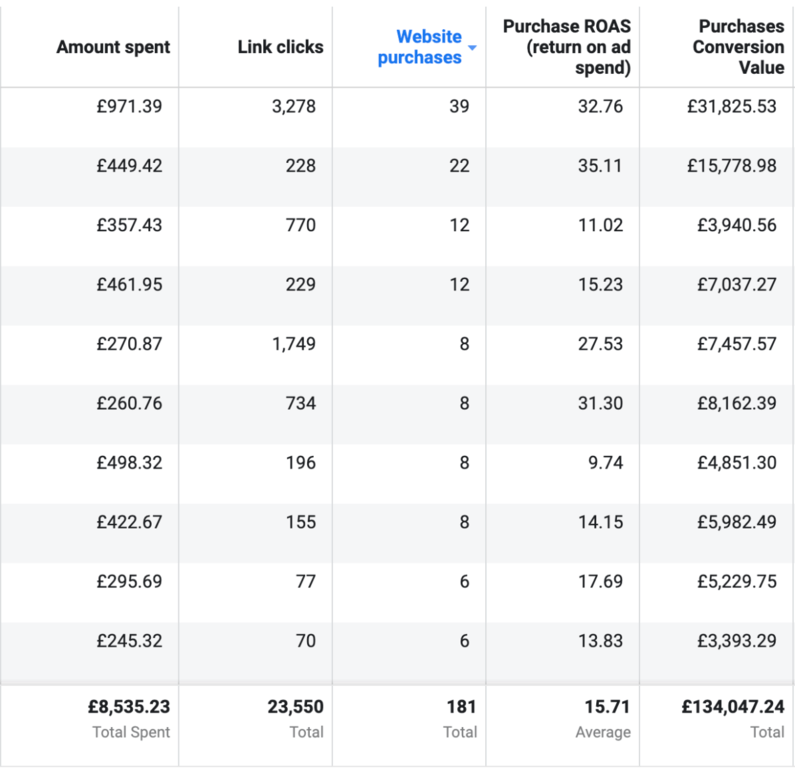The image size is (795, 771).
Task: Click the £8,535.23 Total Spent summary
Action: pyautogui.click(x=128, y=708)
